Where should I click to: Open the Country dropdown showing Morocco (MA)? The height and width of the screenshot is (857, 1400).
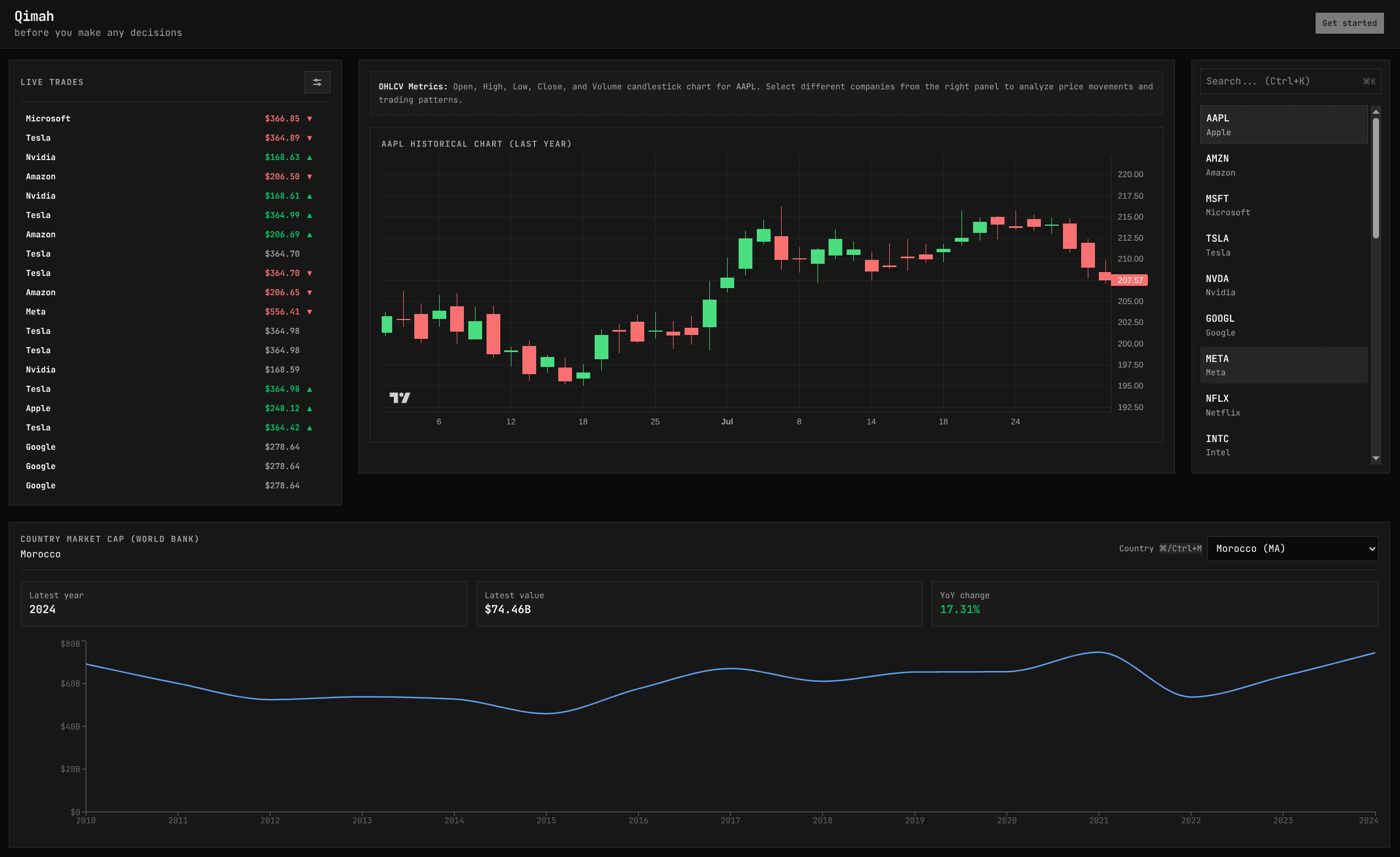(1292, 549)
